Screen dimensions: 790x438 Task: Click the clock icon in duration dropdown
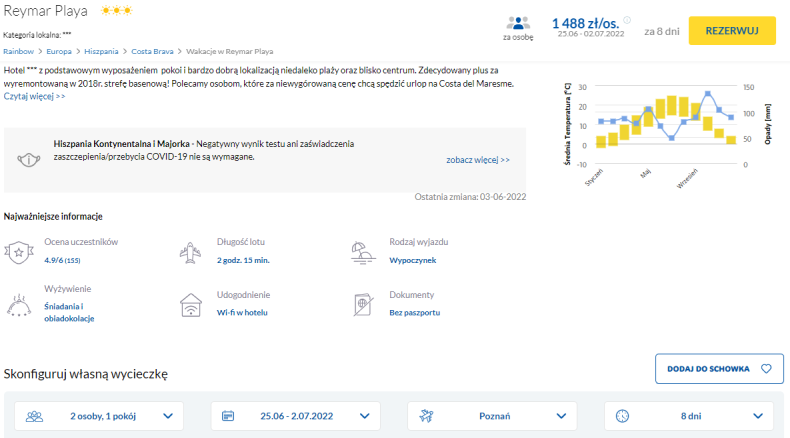(x=622, y=416)
